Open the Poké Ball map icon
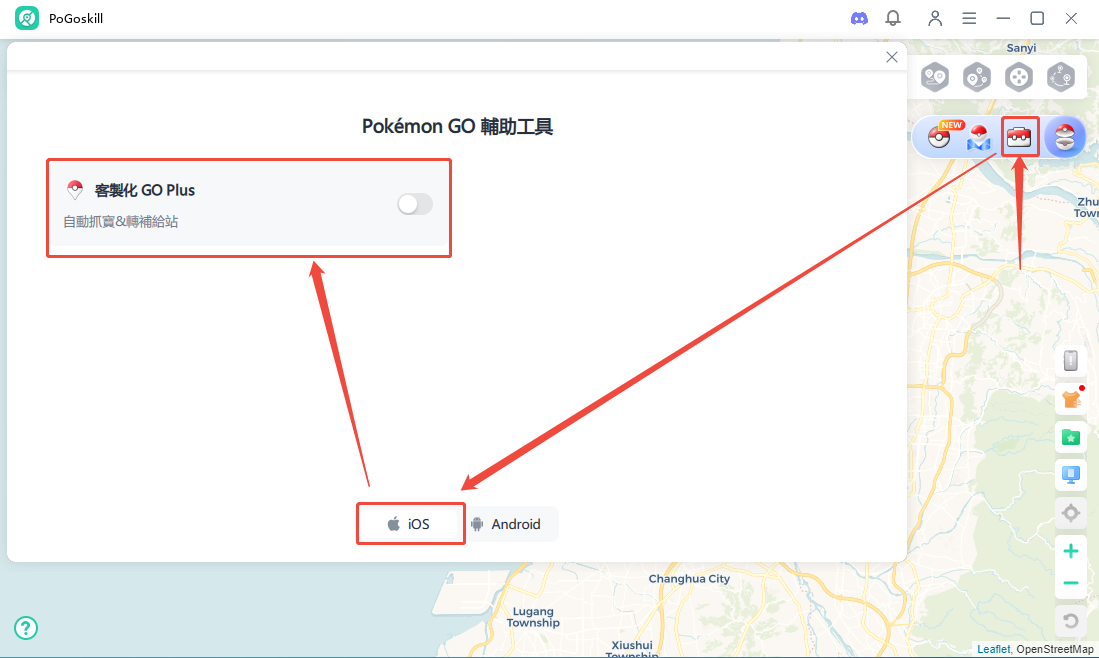Image resolution: width=1099 pixels, height=658 pixels. click(x=978, y=137)
